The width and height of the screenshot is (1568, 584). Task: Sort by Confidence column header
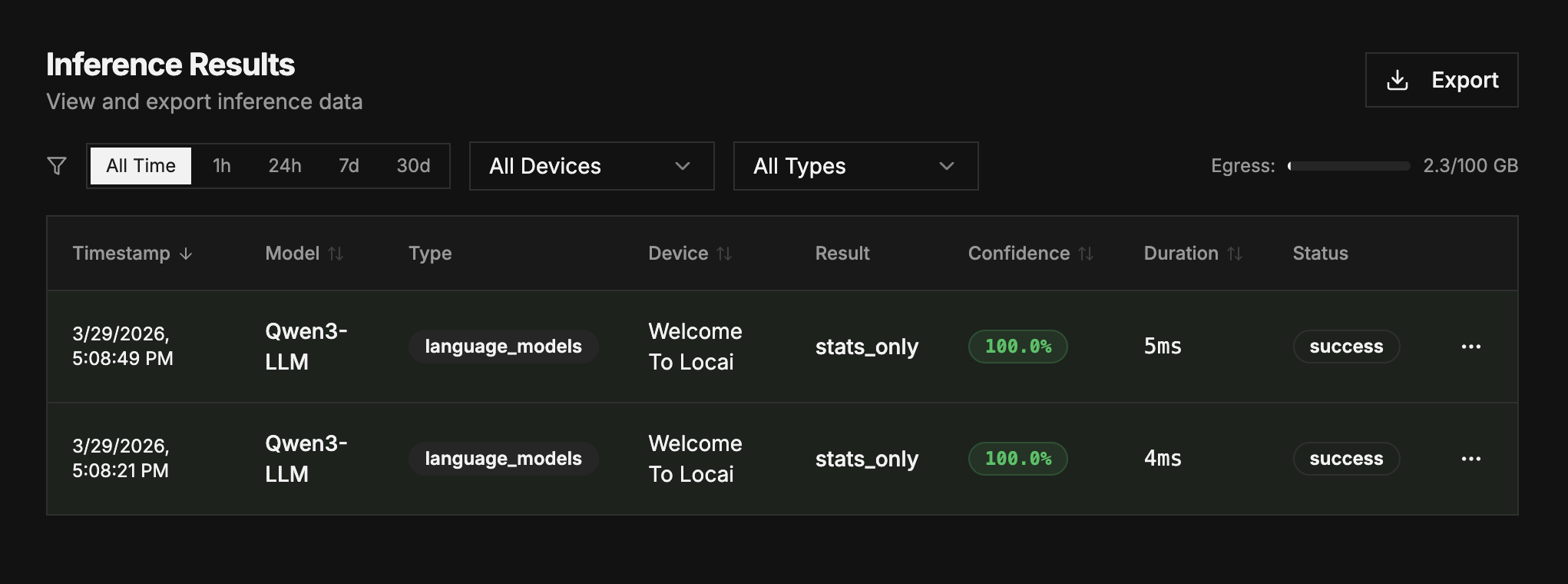tap(1030, 254)
